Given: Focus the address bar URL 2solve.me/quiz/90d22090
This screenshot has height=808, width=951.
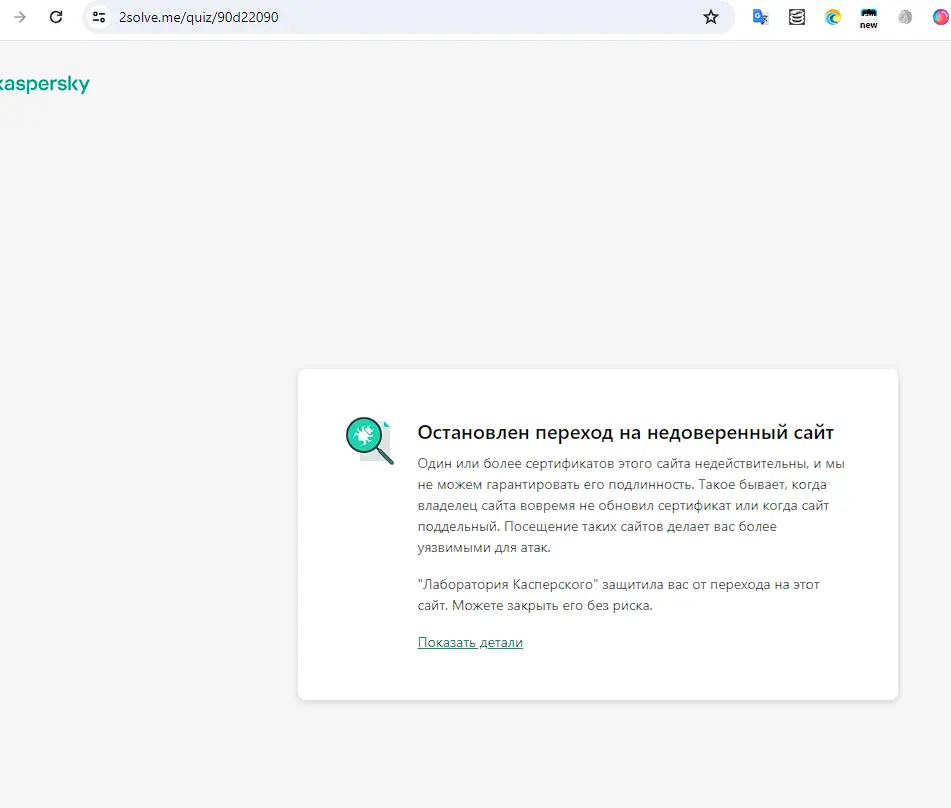Looking at the screenshot, I should pos(199,17).
